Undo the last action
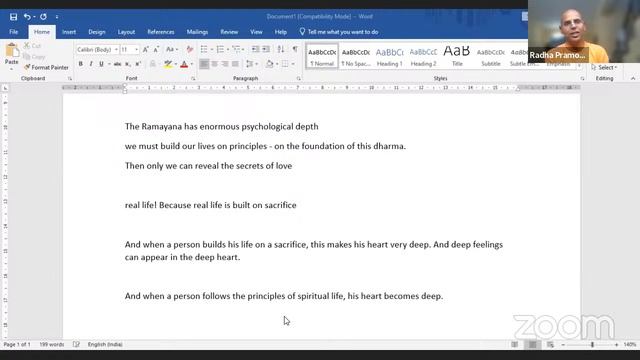The image size is (640, 360). 27,17
